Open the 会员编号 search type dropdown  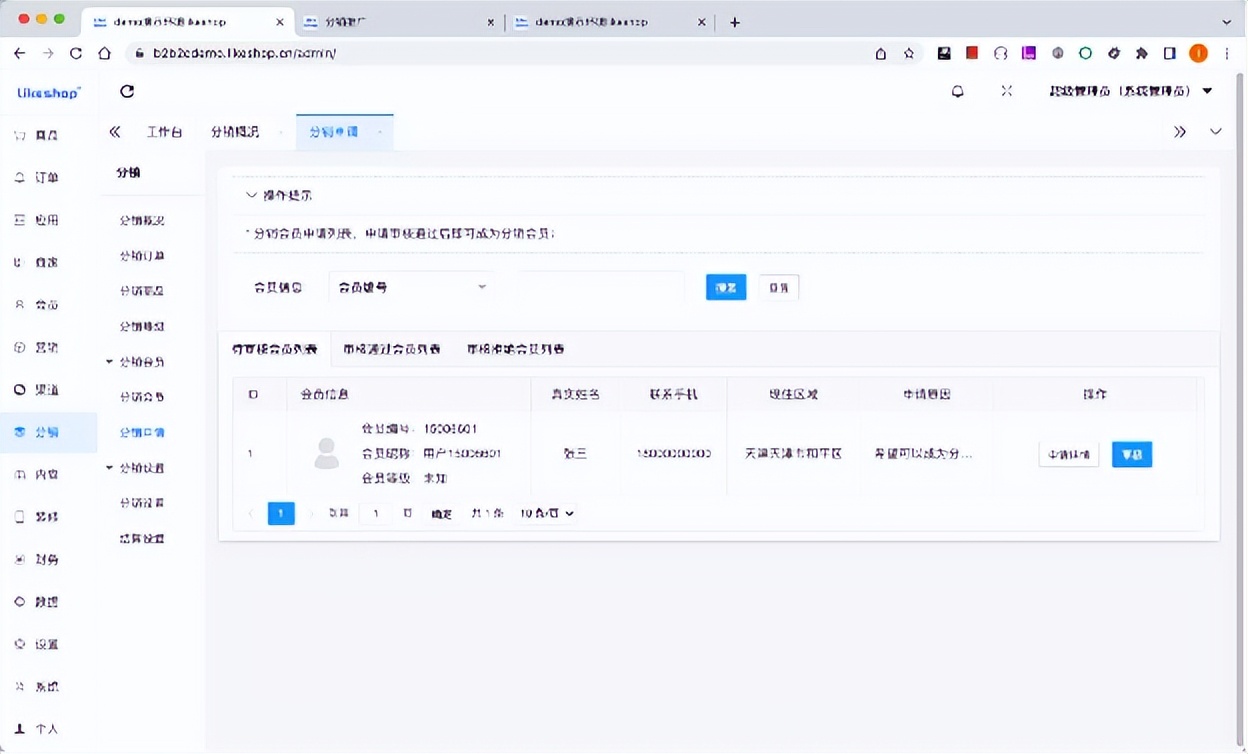pyautogui.click(x=410, y=287)
